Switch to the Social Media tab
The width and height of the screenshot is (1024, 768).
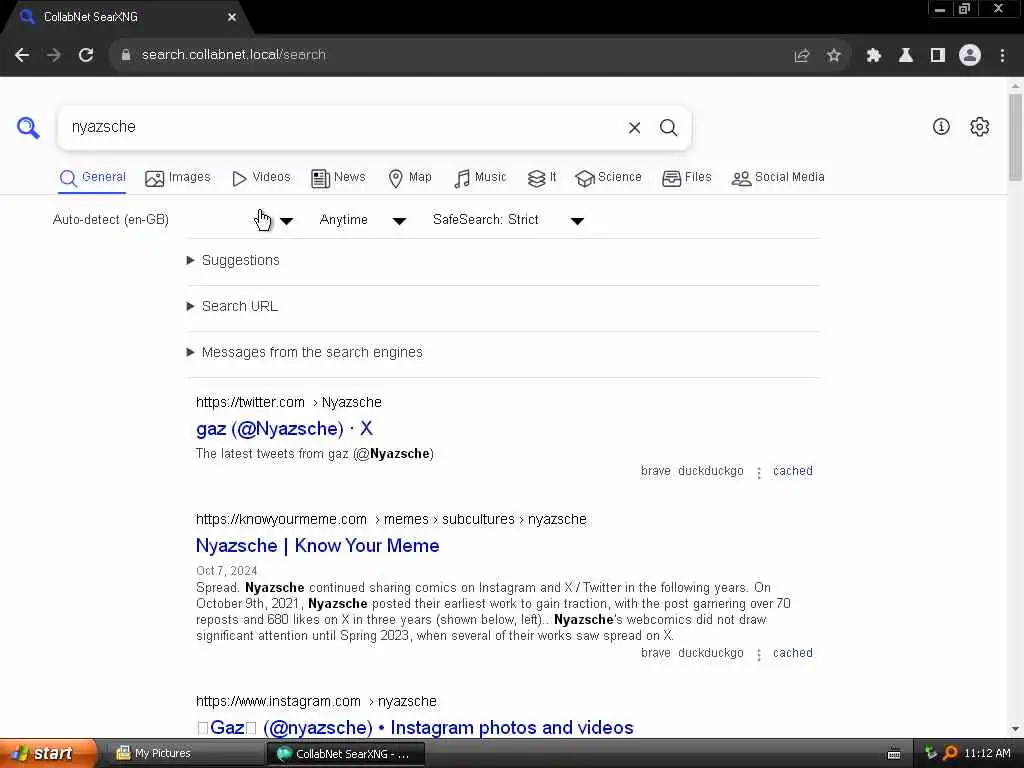[778, 178]
